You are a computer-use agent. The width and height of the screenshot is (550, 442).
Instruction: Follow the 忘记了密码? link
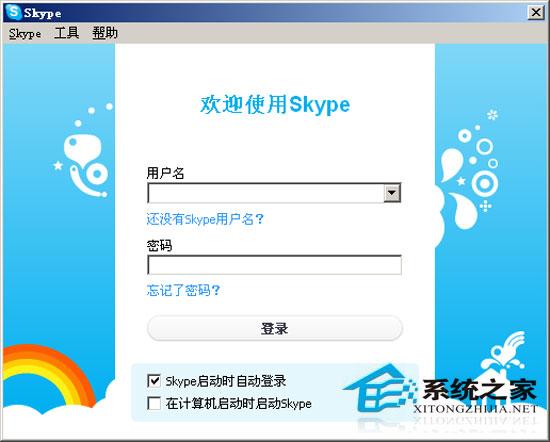point(183,290)
